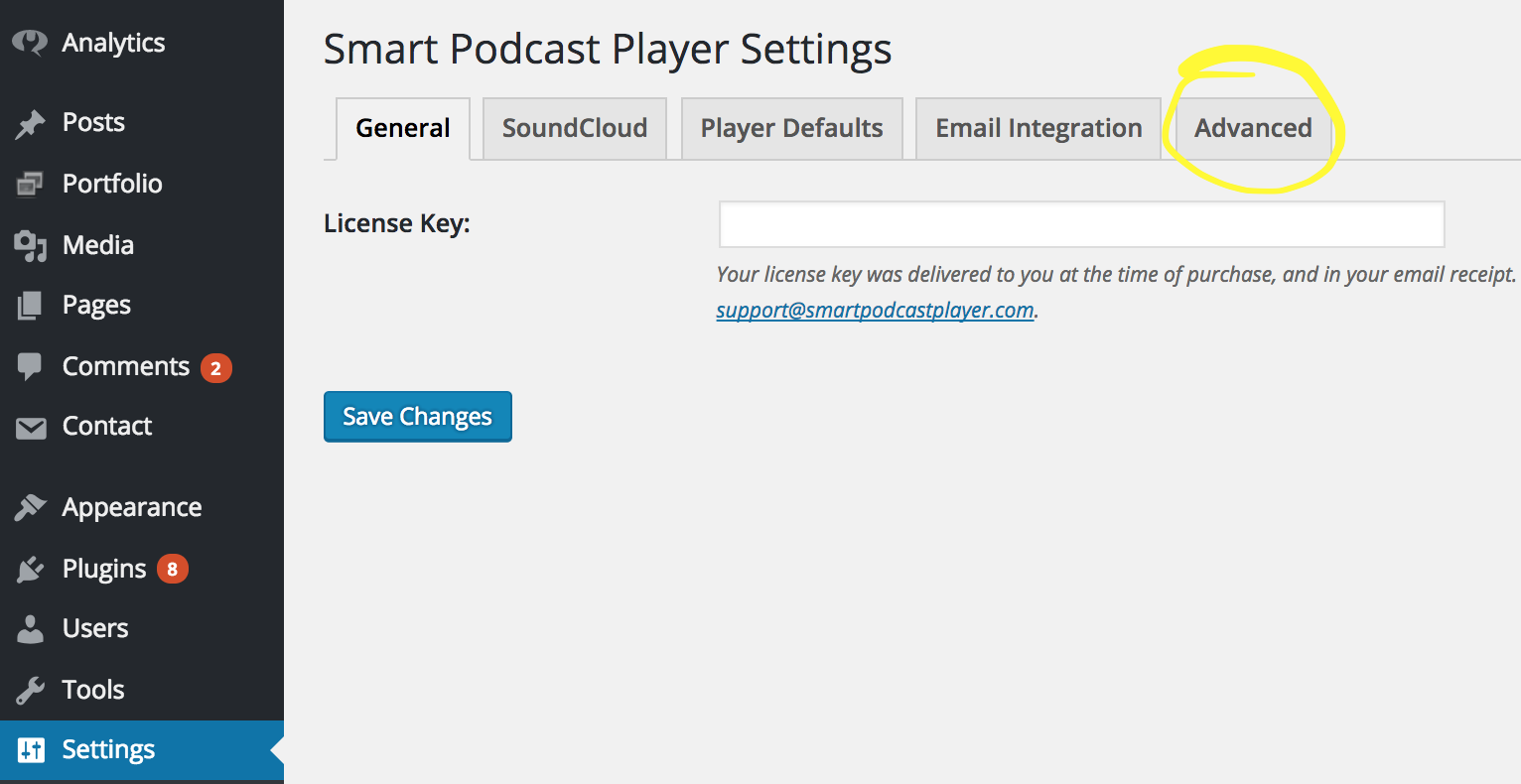Click the Settings sliders icon
This screenshot has width=1521, height=784.
(31, 750)
